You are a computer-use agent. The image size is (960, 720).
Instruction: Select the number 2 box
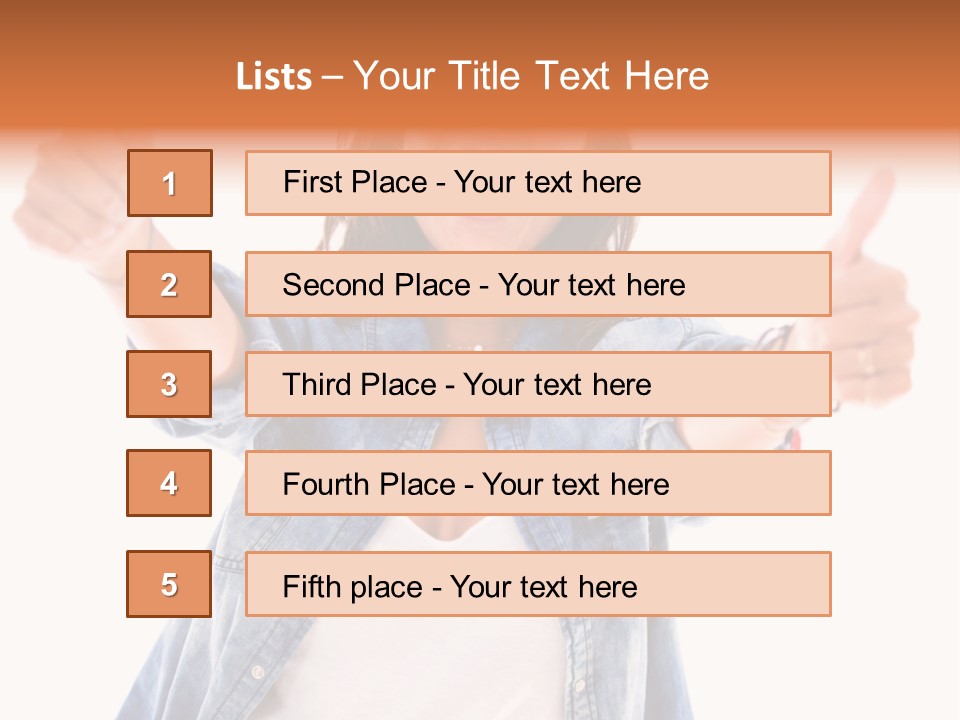coord(169,284)
